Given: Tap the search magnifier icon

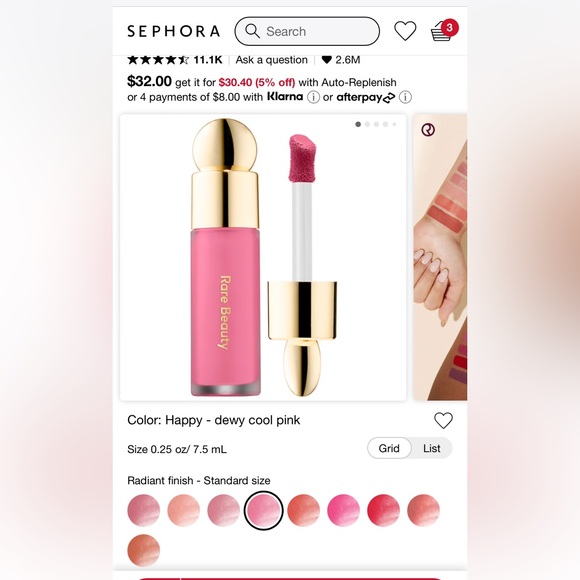Looking at the screenshot, I should [252, 31].
